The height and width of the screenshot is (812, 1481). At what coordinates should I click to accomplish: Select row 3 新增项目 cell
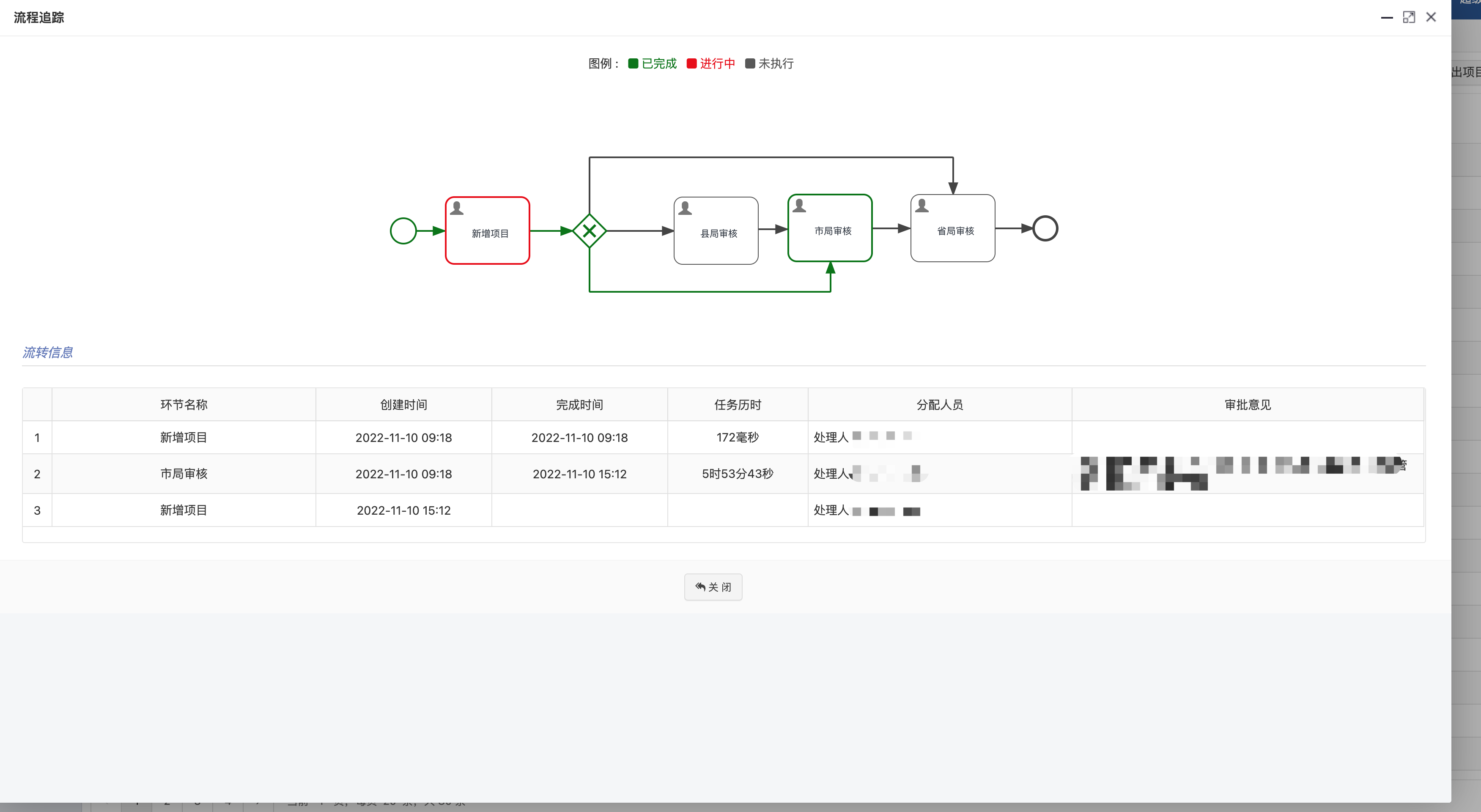[184, 510]
